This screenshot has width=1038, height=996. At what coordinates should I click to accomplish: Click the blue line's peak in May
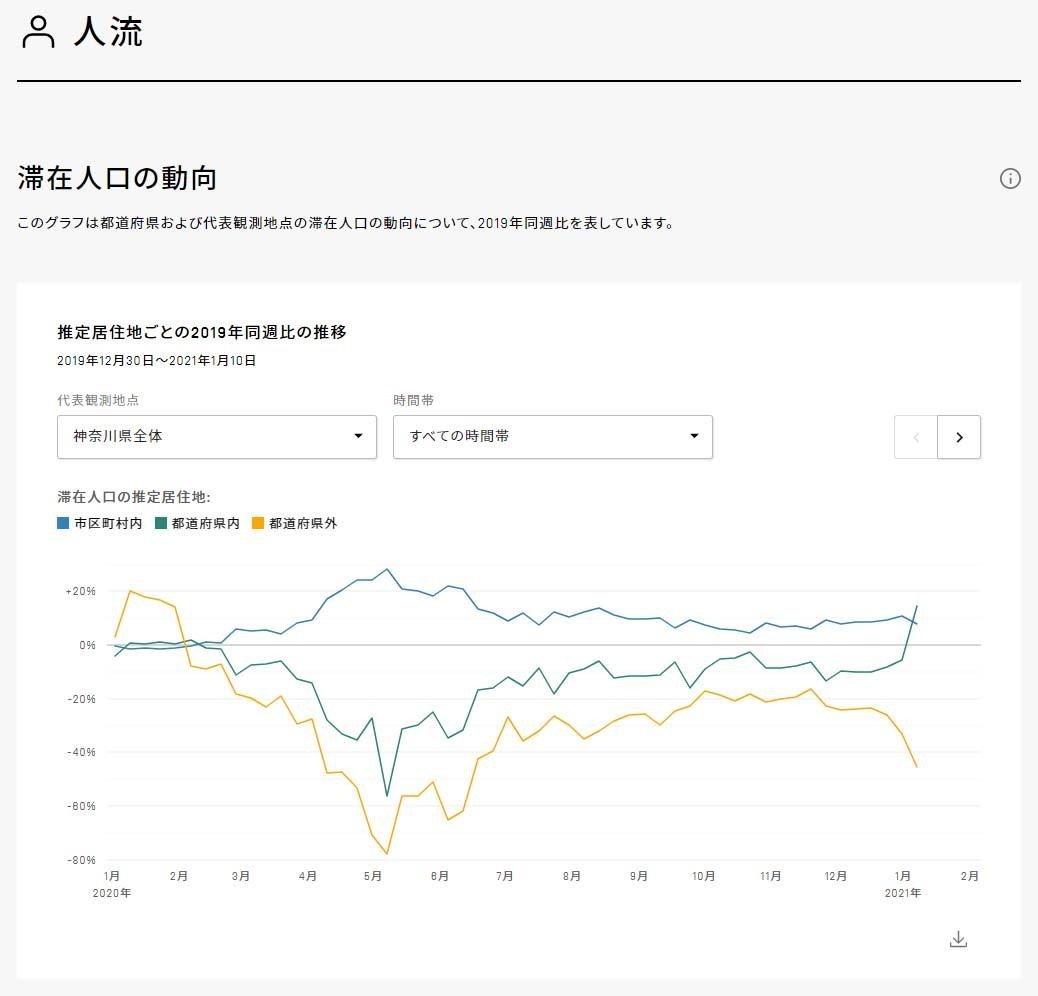pos(387,569)
